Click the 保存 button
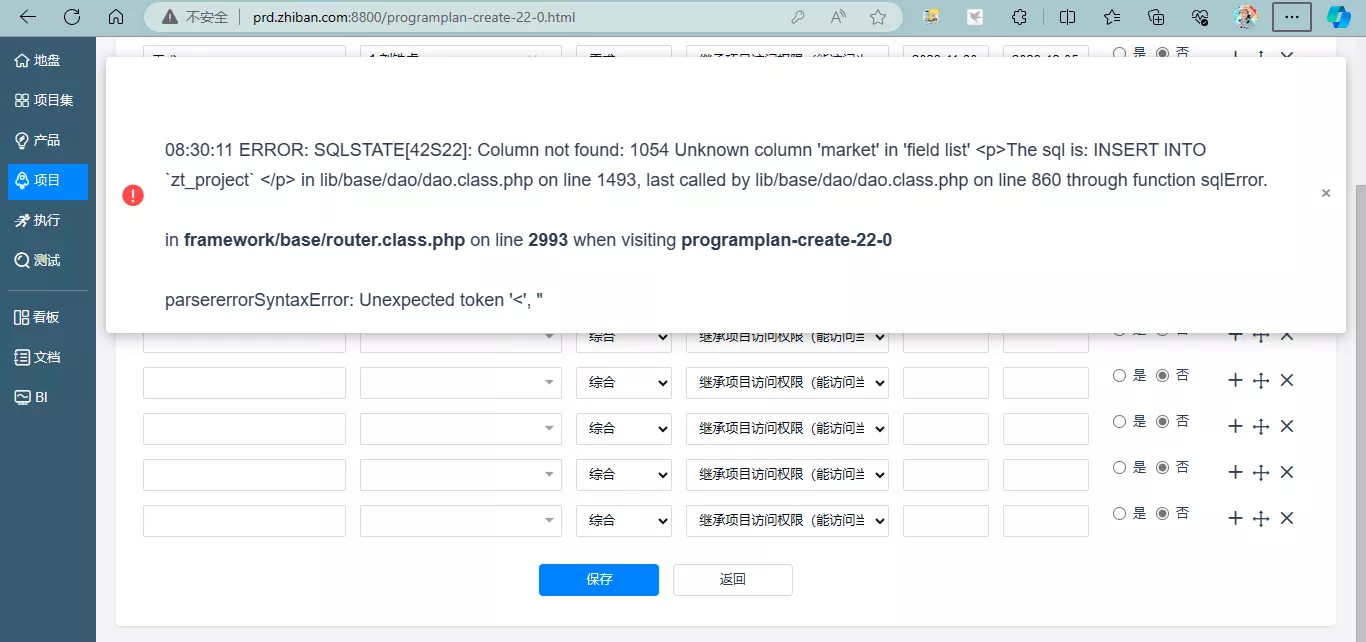Image resolution: width=1366 pixels, height=642 pixels. [x=599, y=580]
